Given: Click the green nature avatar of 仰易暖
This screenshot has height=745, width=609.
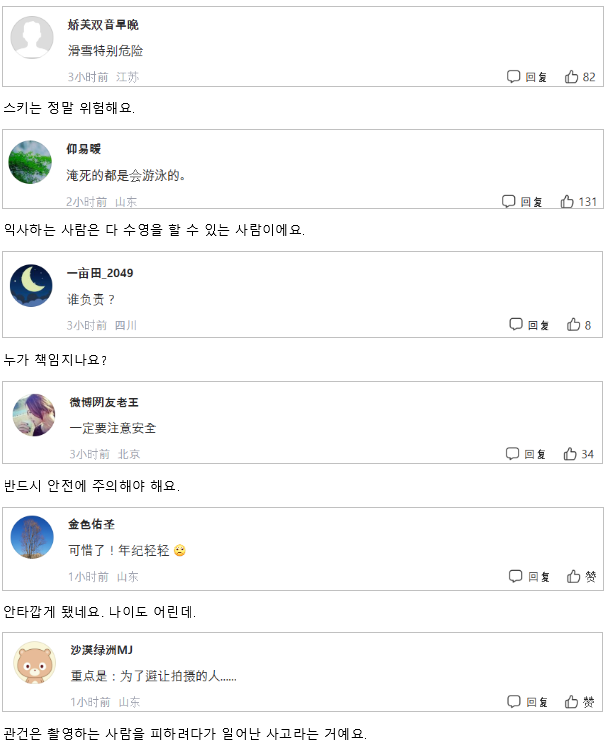Looking at the screenshot, I should pyautogui.click(x=30, y=162).
